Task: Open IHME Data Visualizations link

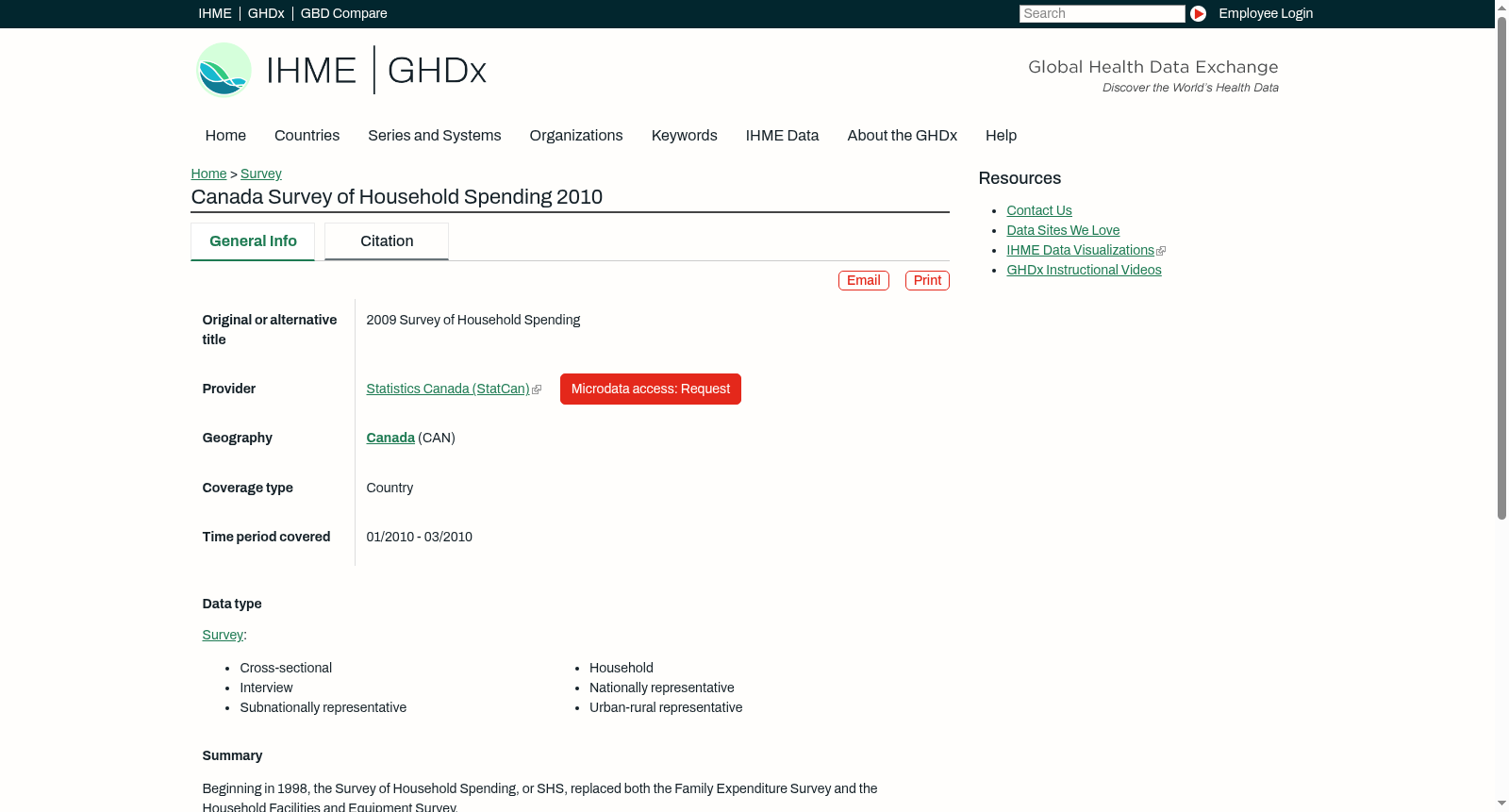Action: (1080, 251)
